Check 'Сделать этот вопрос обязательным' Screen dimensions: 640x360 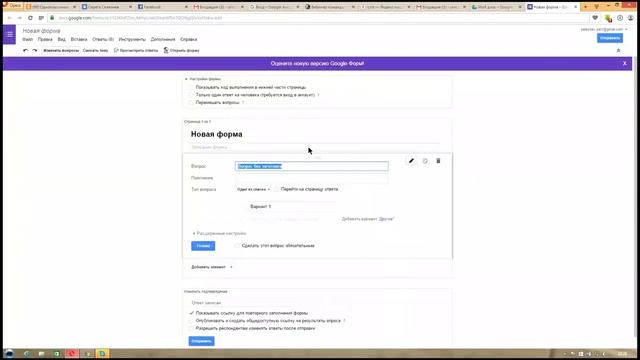(x=237, y=246)
